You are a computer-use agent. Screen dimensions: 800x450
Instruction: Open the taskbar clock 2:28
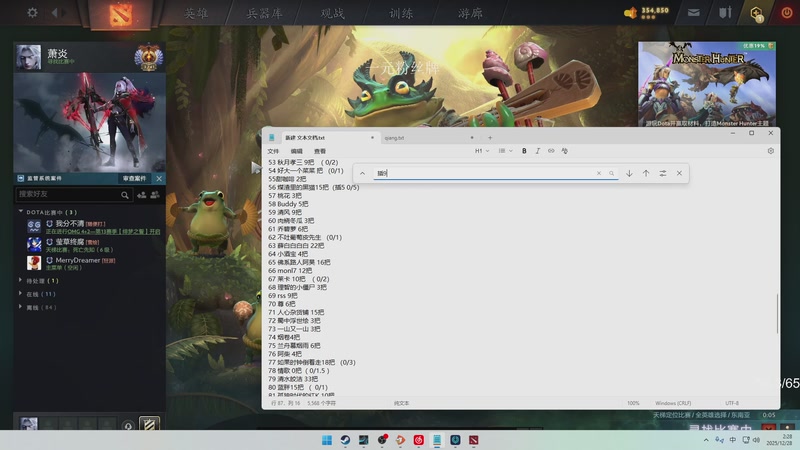(x=780, y=440)
